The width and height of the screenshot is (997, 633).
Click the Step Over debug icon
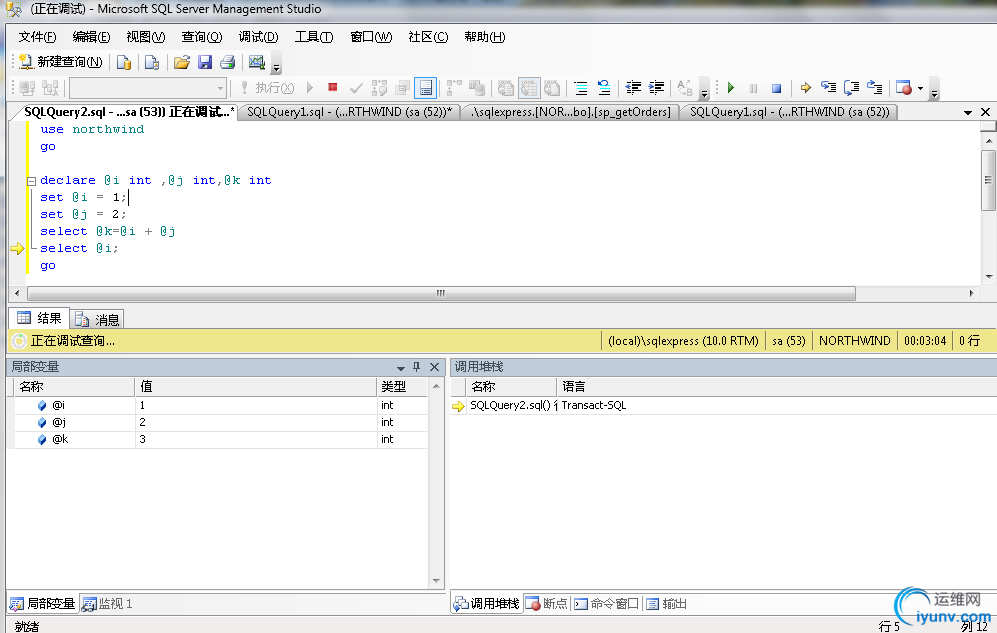click(x=851, y=88)
